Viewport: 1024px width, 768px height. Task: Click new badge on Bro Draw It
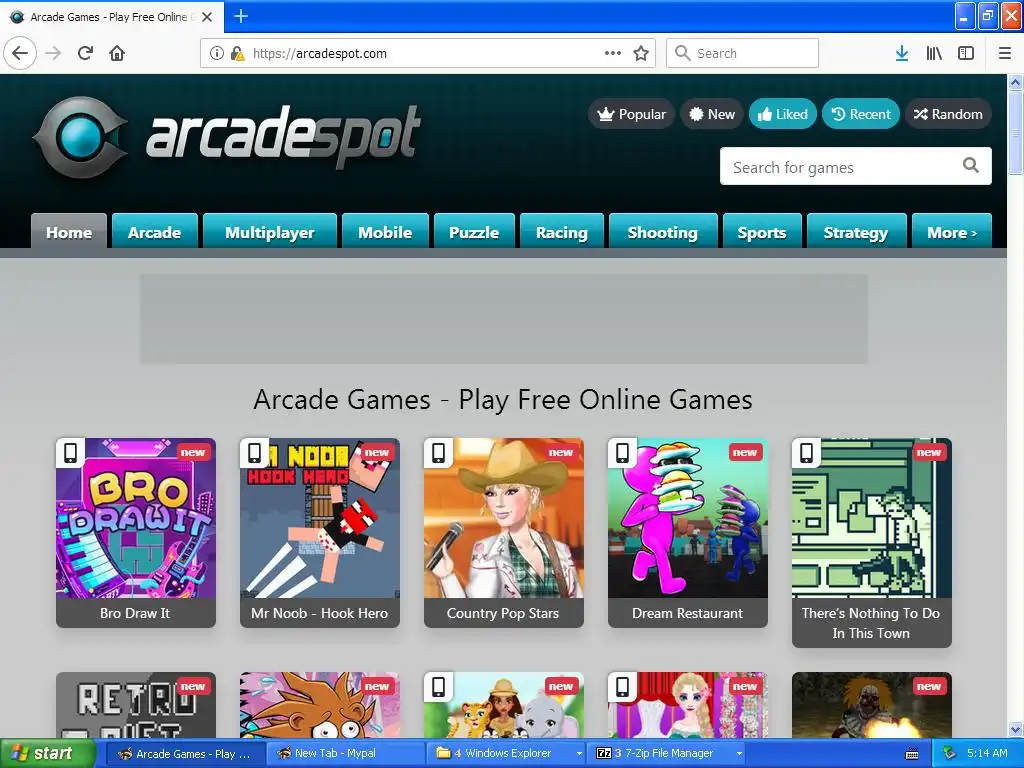pyautogui.click(x=193, y=452)
